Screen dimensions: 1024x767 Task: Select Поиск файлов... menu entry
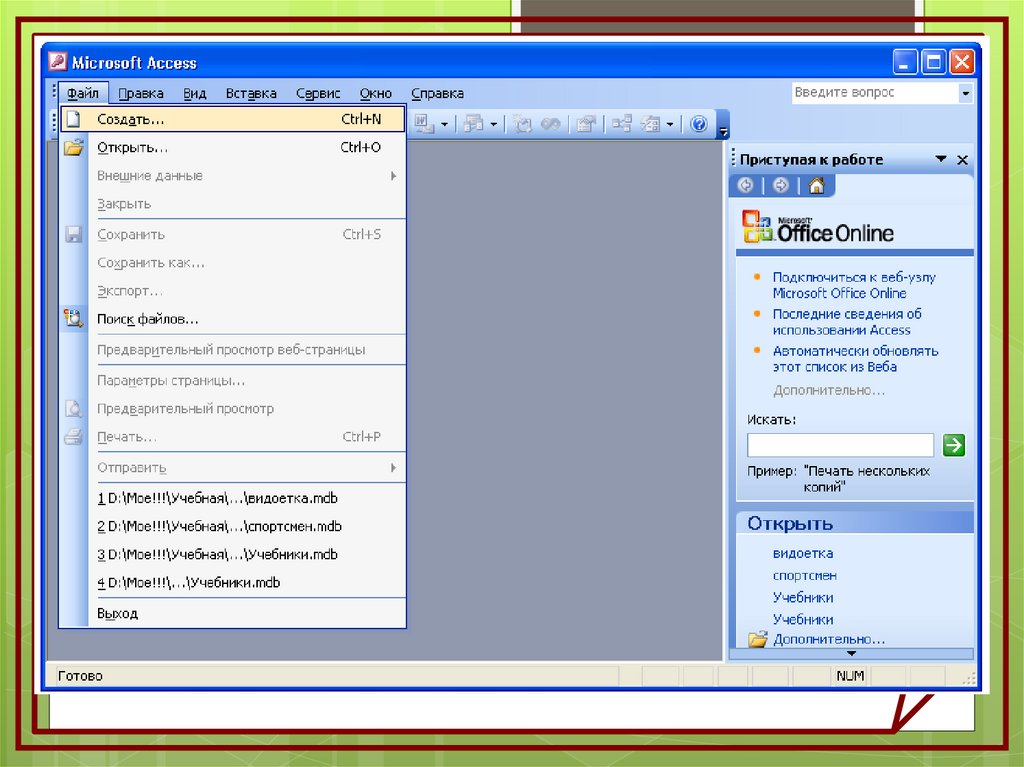pos(232,319)
